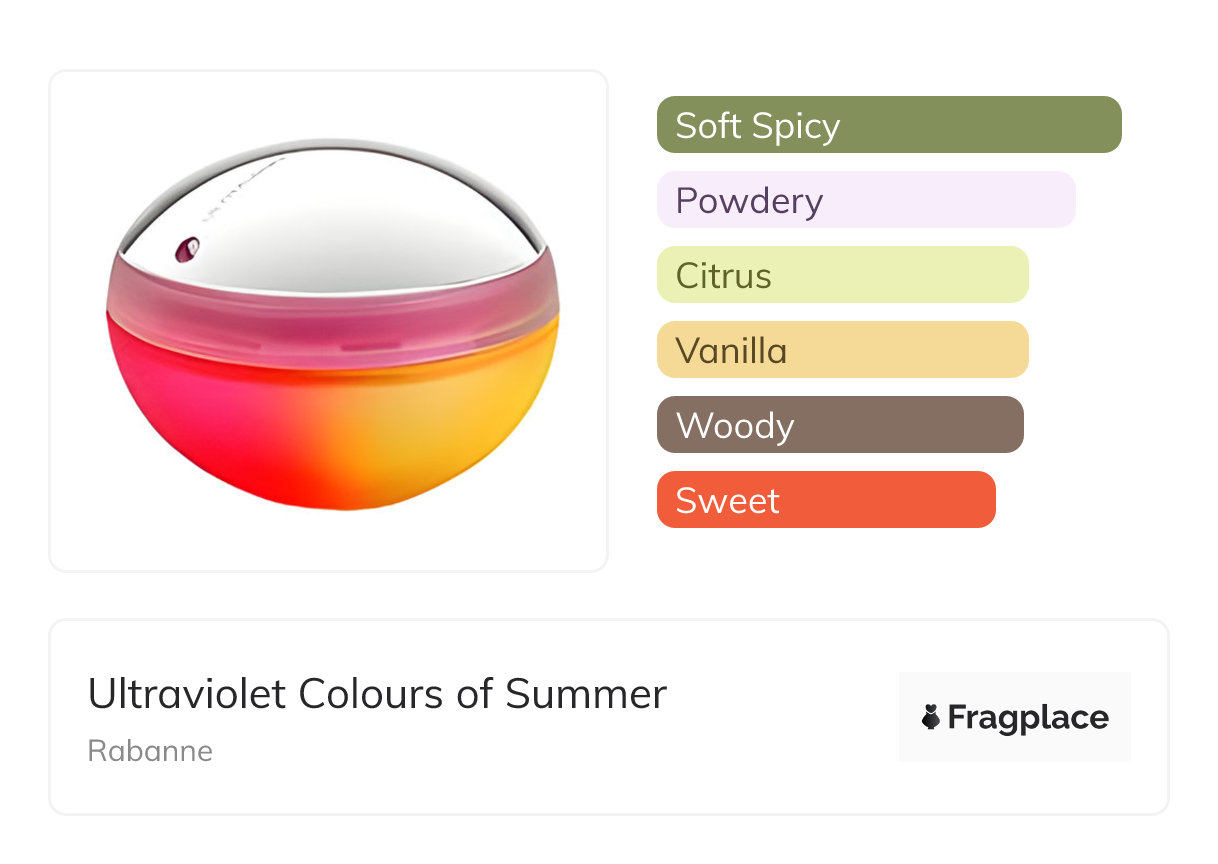Click the Fragplace logo icon

click(x=931, y=717)
